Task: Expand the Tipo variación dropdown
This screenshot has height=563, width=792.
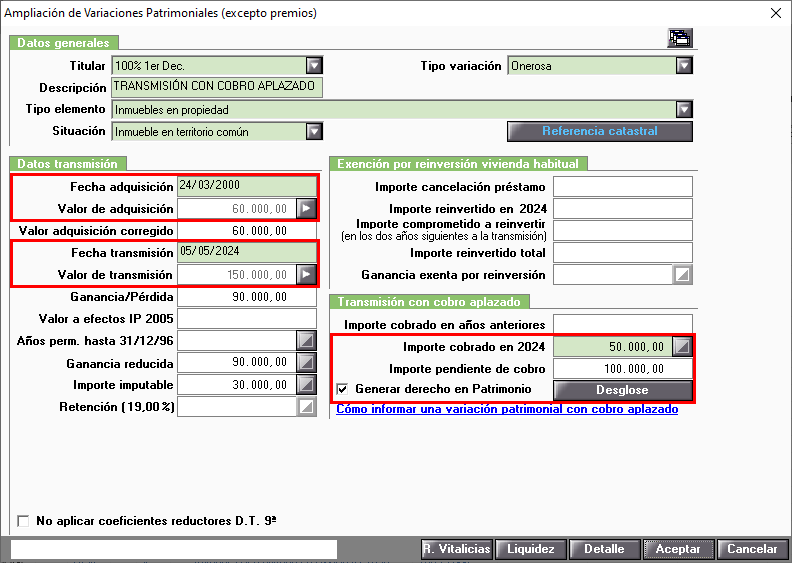Action: [x=684, y=66]
